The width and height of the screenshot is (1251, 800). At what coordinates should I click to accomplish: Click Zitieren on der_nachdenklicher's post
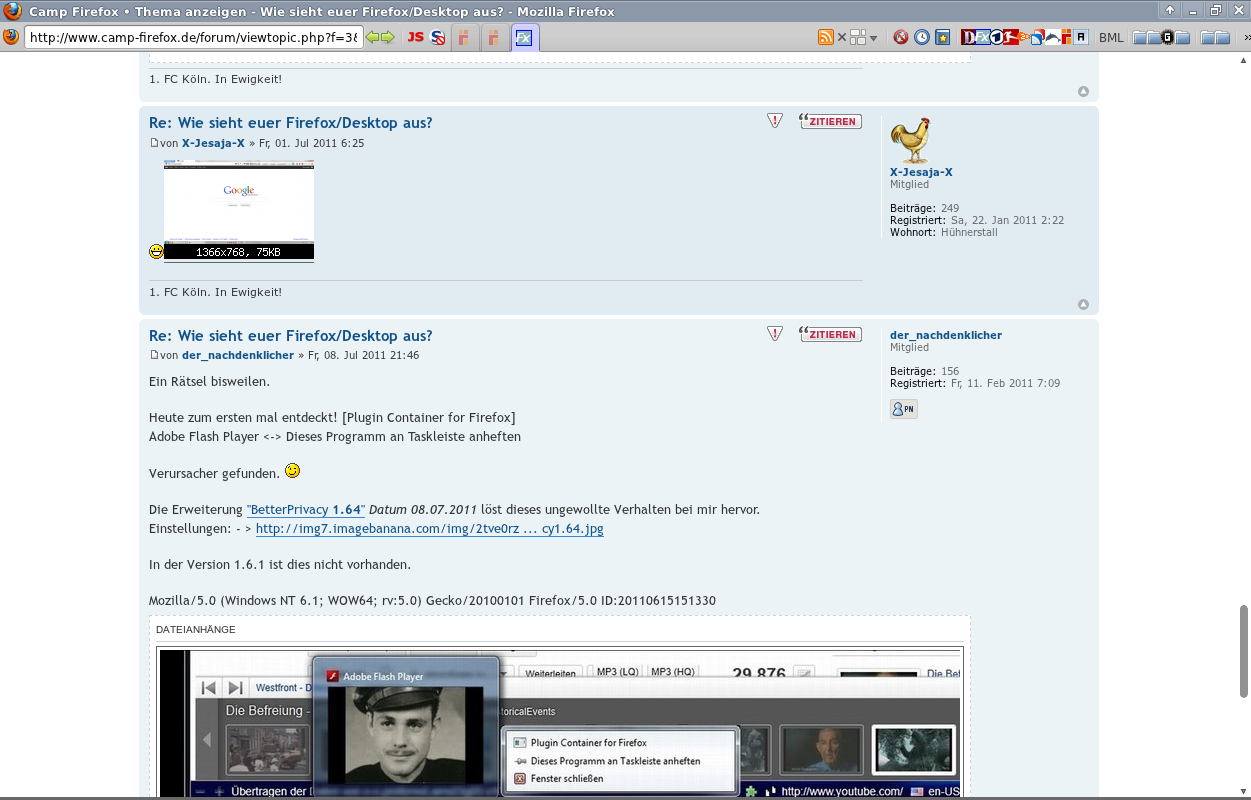[831, 334]
